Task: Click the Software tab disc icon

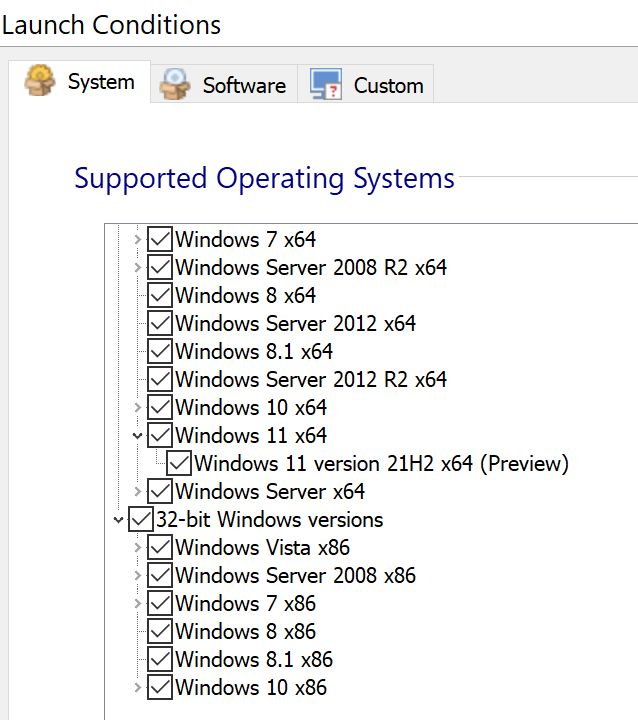Action: [175, 84]
